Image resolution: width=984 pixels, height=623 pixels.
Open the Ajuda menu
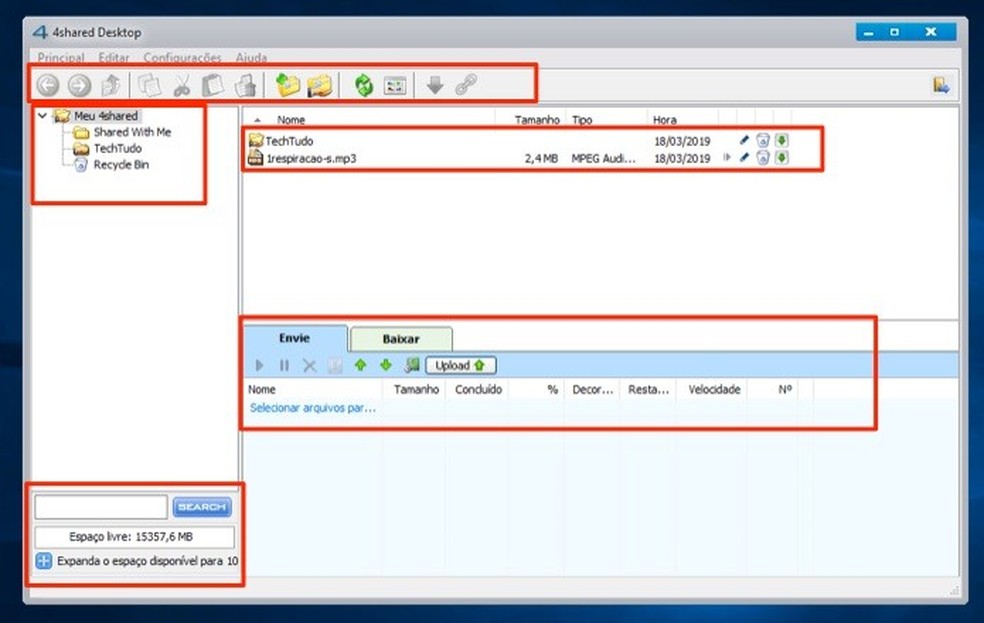[x=251, y=57]
